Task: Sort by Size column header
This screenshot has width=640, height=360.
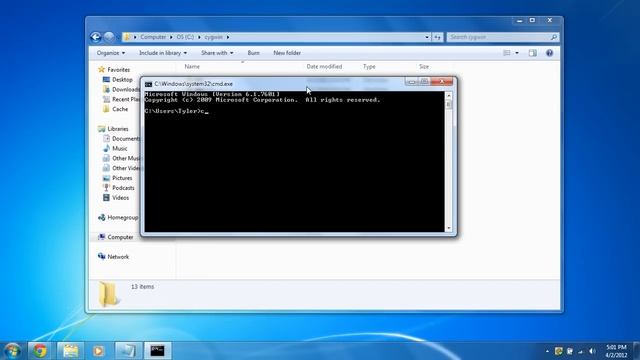Action: coord(424,67)
